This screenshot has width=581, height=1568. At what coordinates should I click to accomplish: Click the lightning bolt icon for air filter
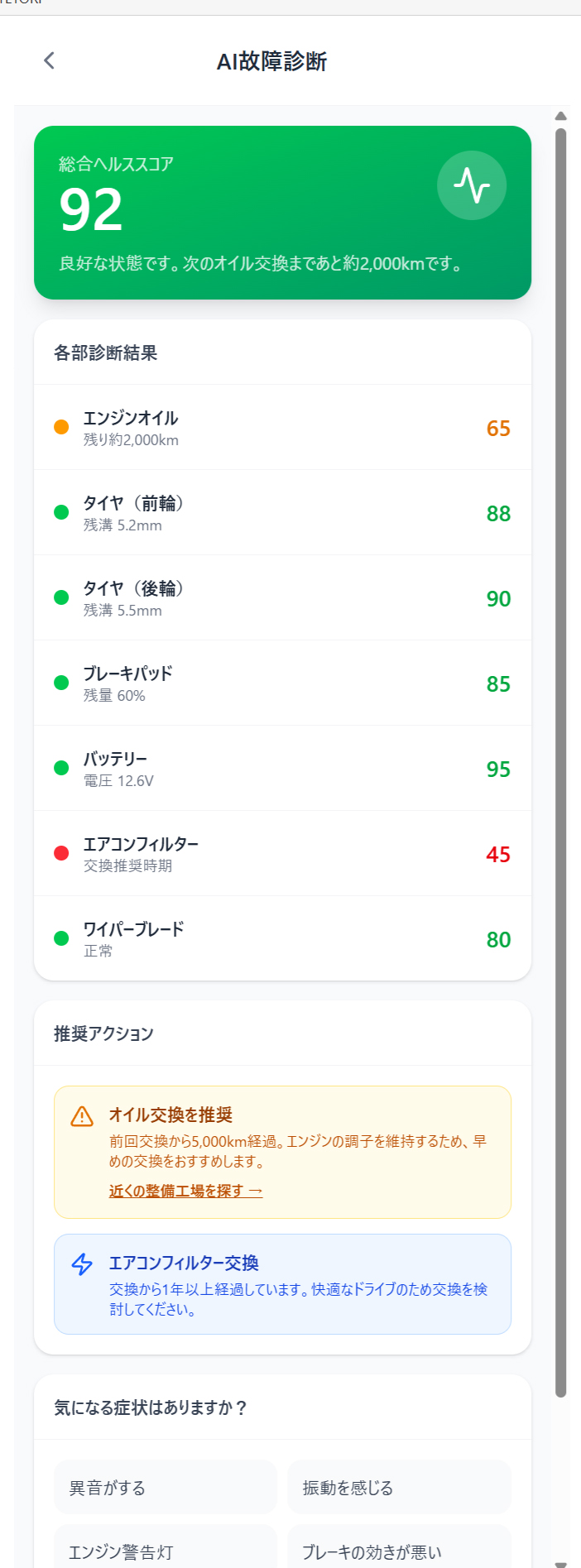[82, 1264]
